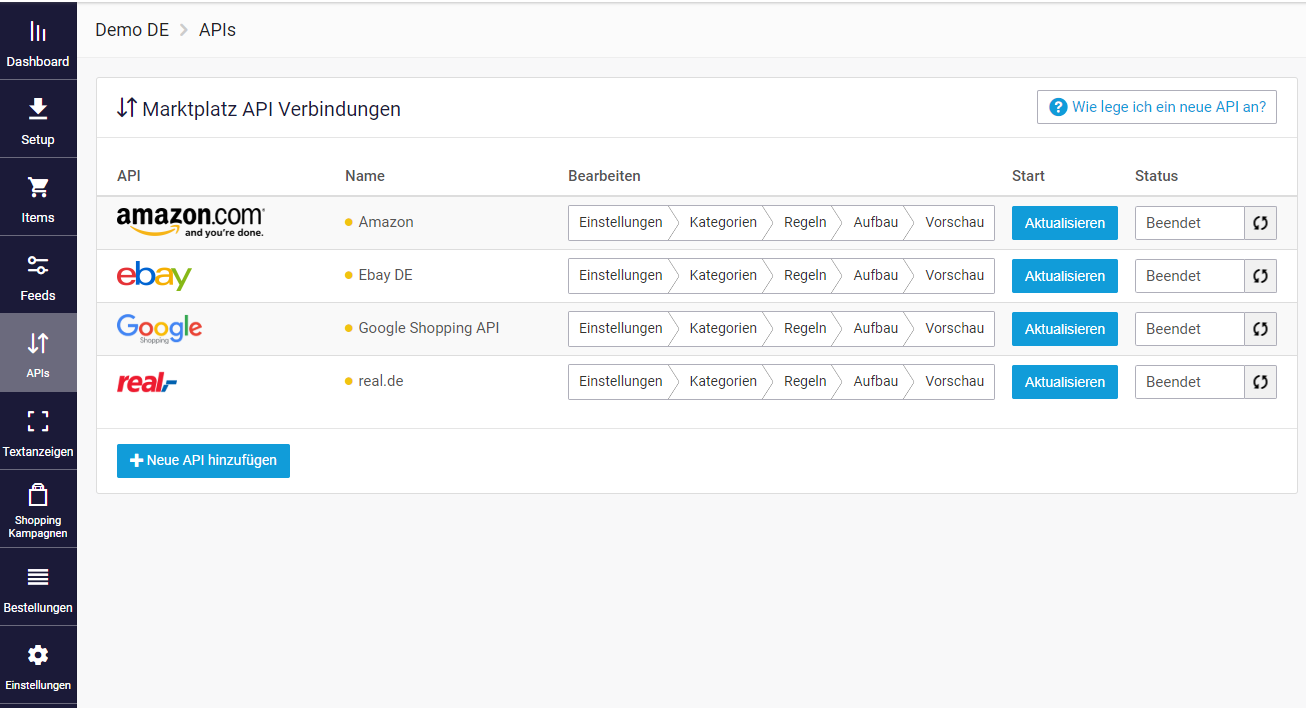This screenshot has width=1306, height=708.
Task: Click the real.- logo
Action: click(147, 382)
